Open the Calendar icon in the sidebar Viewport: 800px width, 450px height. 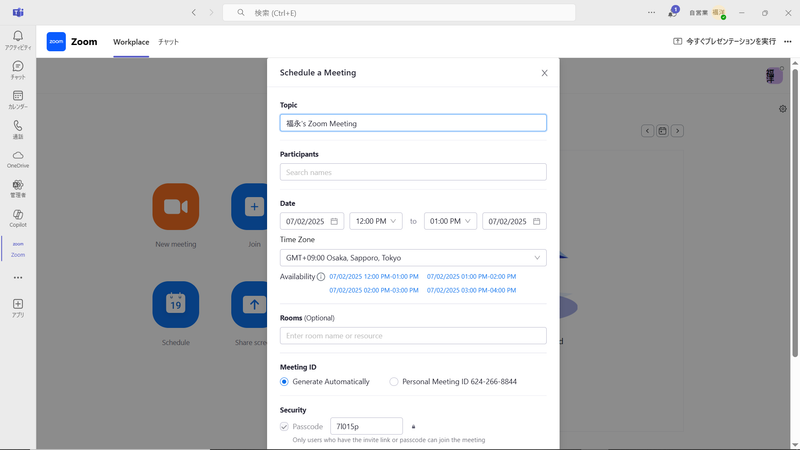[18, 99]
